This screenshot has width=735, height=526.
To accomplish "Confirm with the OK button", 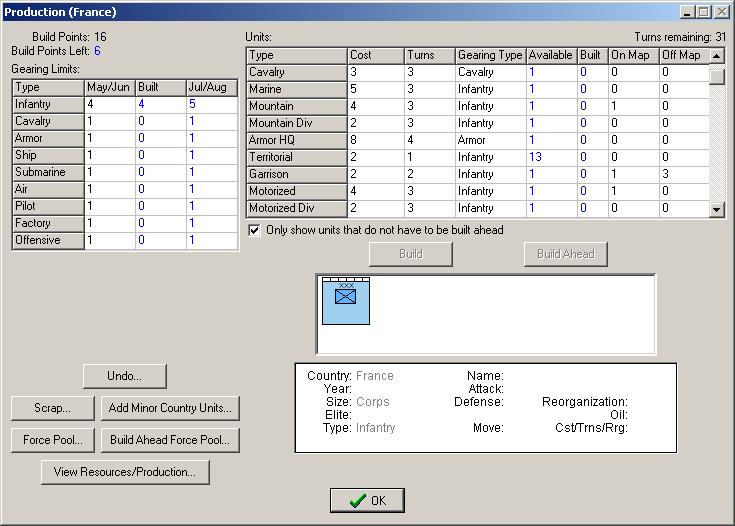I will coord(367,501).
